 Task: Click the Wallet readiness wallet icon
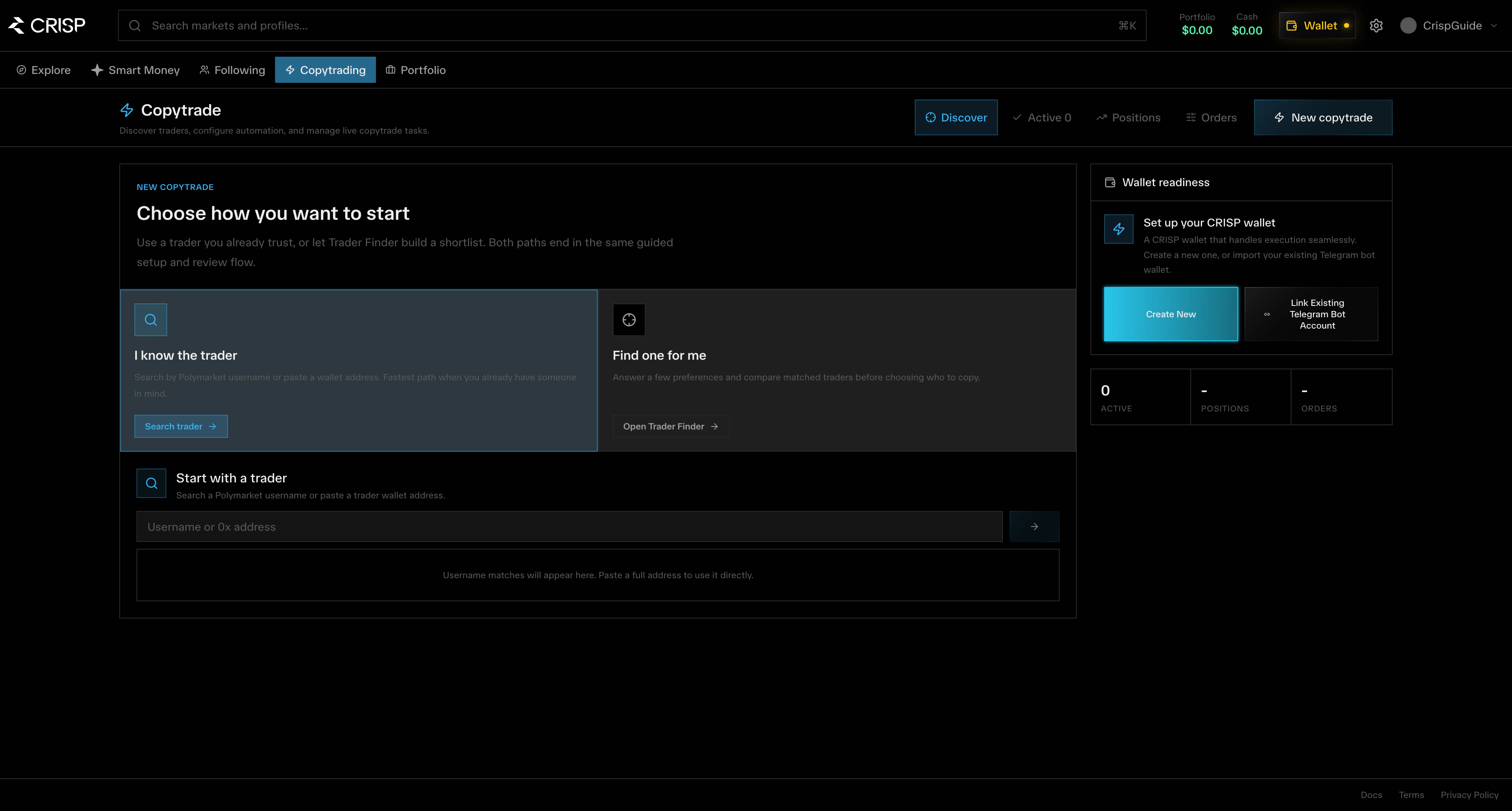click(1110, 183)
